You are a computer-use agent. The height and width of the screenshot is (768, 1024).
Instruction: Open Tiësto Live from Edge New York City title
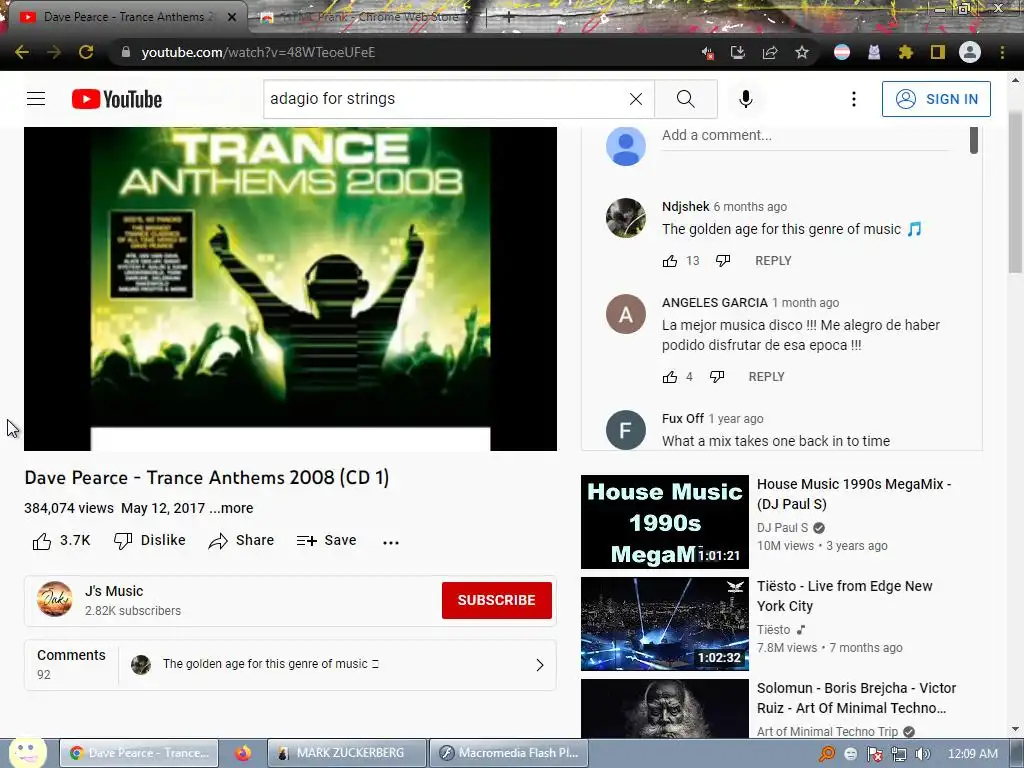pyautogui.click(x=844, y=596)
